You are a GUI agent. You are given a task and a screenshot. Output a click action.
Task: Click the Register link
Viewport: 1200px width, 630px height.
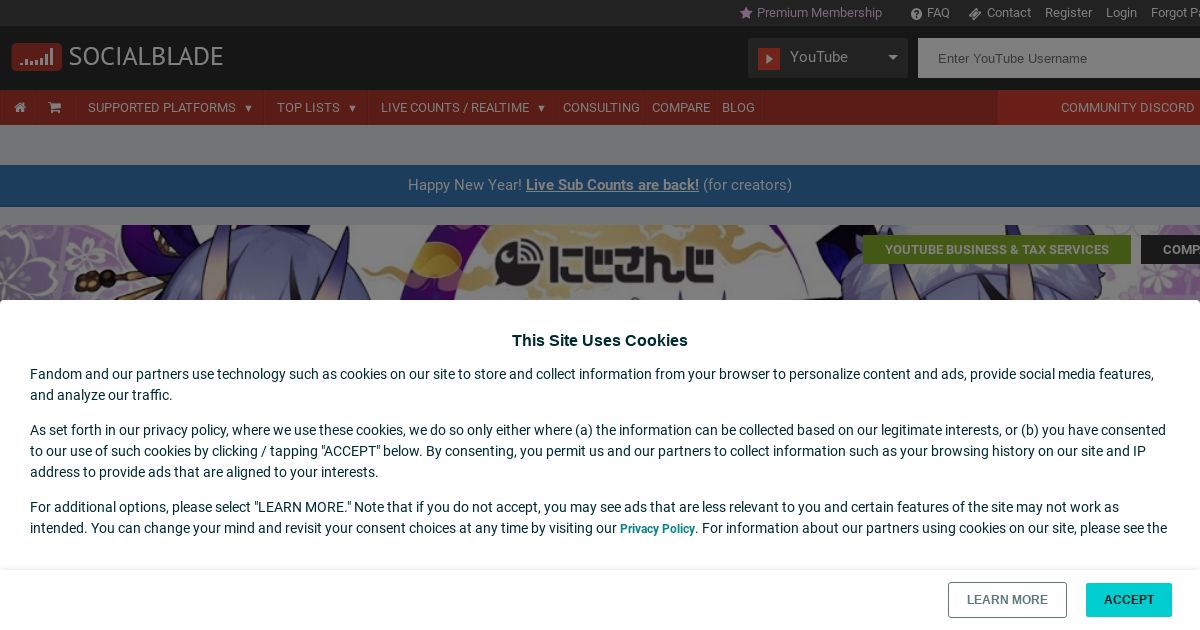[x=1068, y=13]
